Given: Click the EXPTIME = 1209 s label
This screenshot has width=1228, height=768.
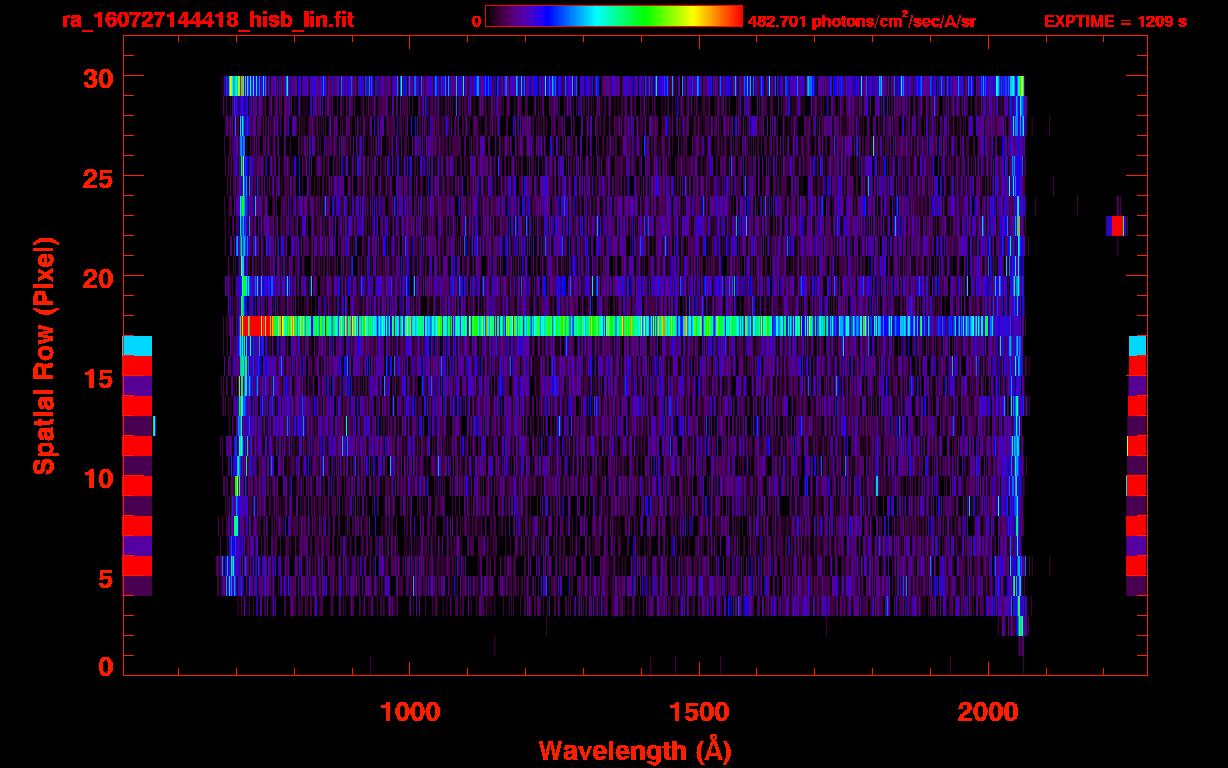Looking at the screenshot, I should (1115, 21).
